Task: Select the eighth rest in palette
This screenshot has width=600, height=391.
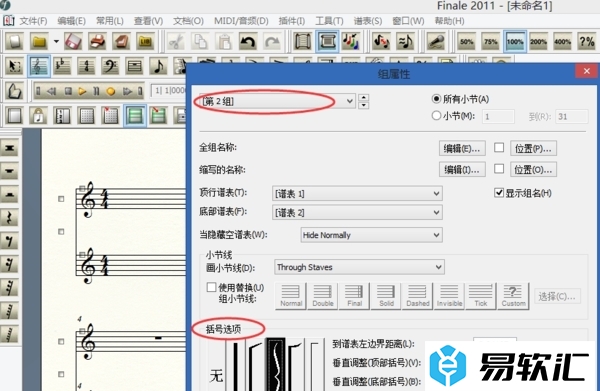Action: point(10,241)
